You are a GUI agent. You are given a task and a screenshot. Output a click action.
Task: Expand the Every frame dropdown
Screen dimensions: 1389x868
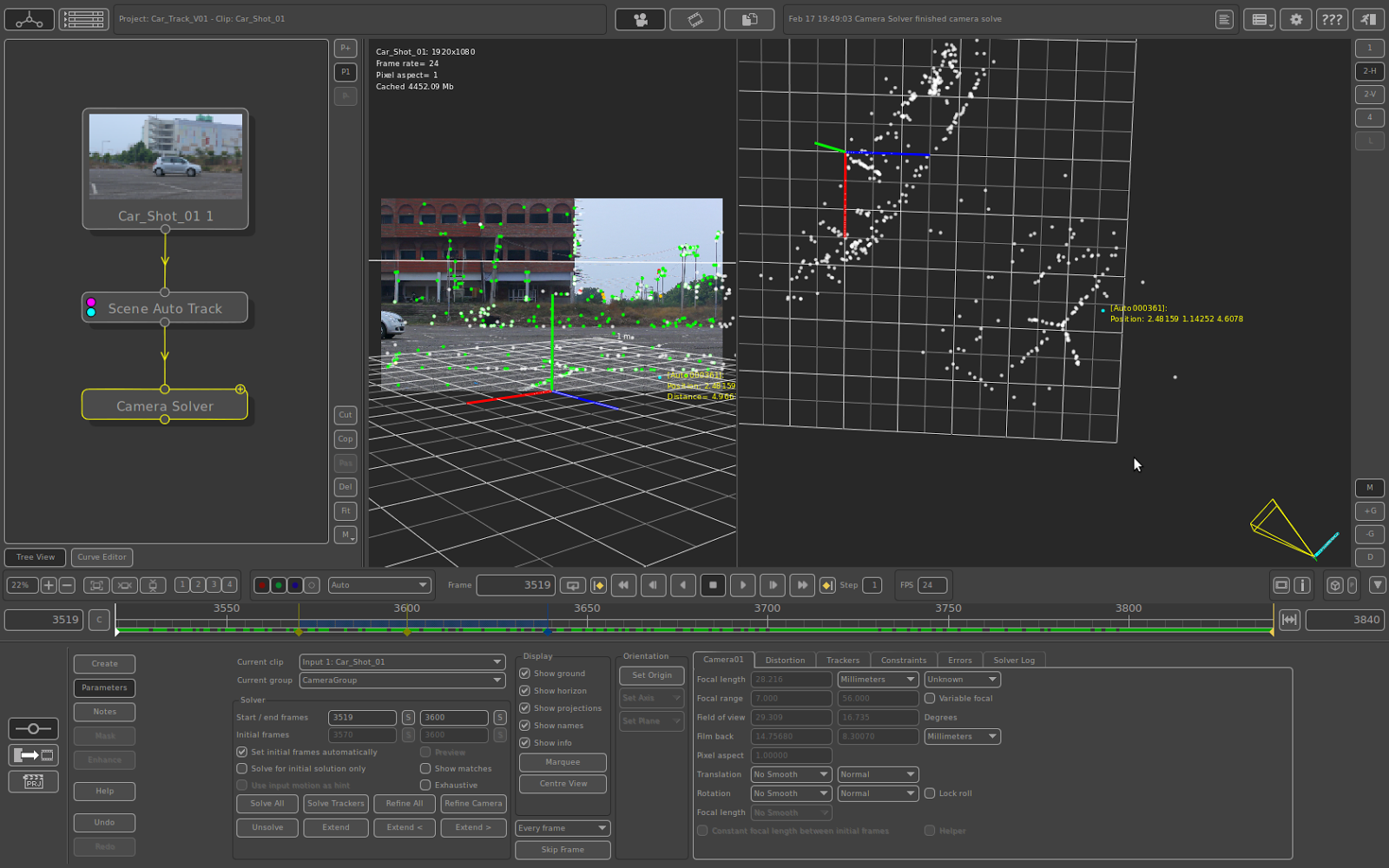[x=563, y=828]
